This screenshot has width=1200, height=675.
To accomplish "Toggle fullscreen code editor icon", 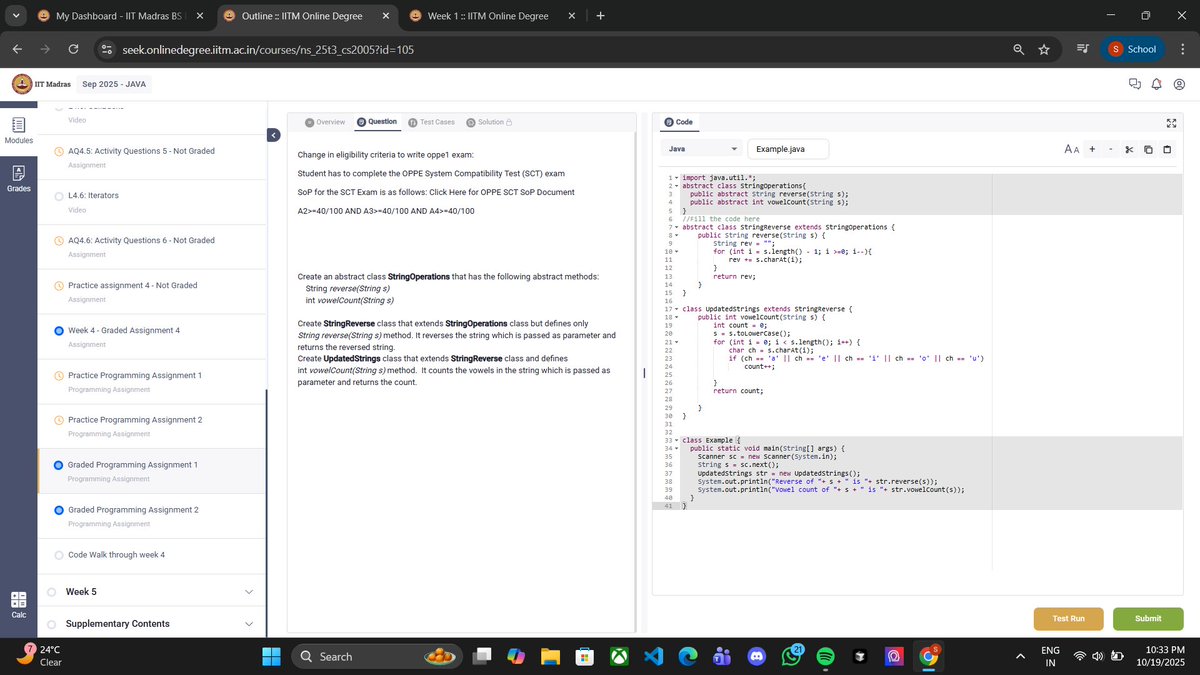I will [1172, 122].
